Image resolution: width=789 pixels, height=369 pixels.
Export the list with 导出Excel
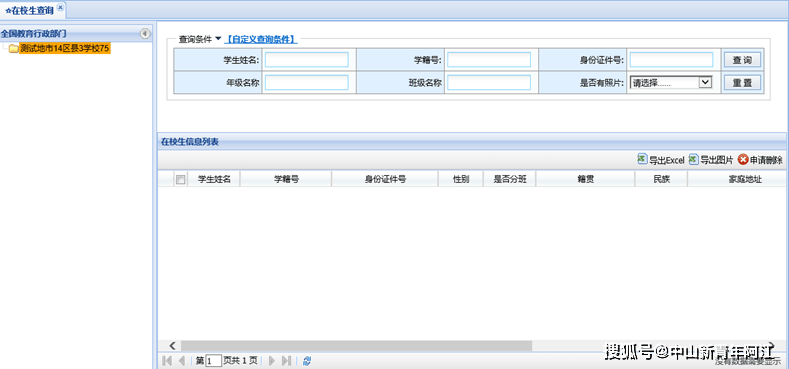click(x=661, y=160)
